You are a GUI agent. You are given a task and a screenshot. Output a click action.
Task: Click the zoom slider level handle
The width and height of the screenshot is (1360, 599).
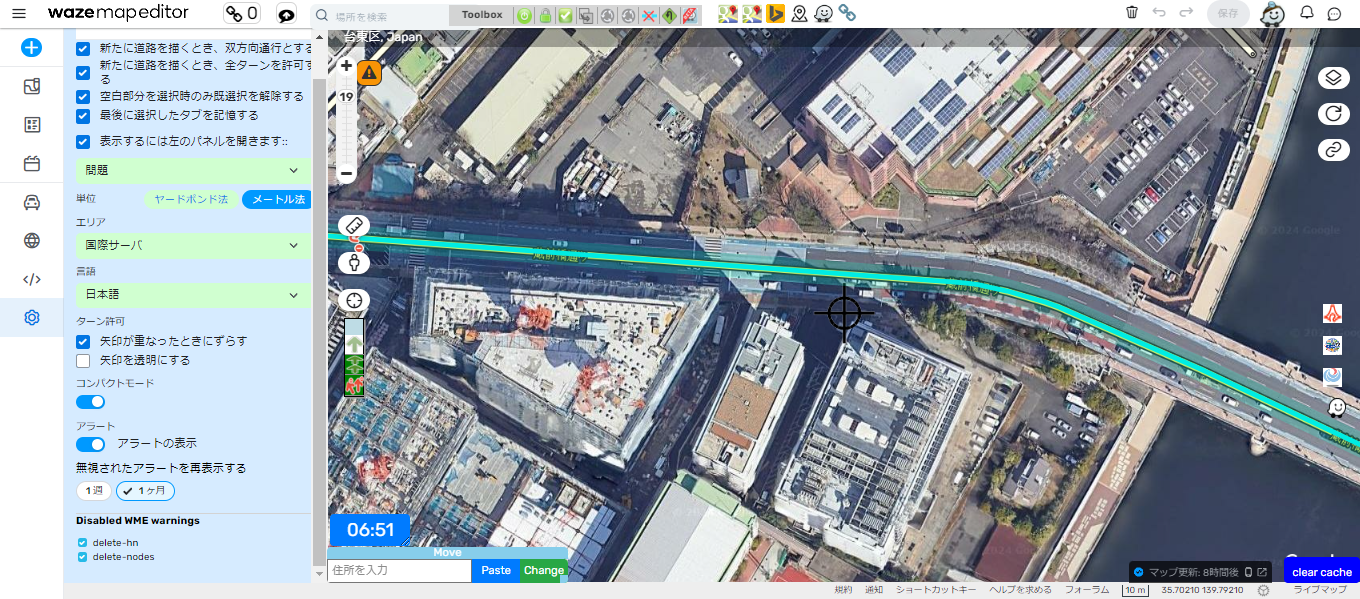pyautogui.click(x=346, y=98)
